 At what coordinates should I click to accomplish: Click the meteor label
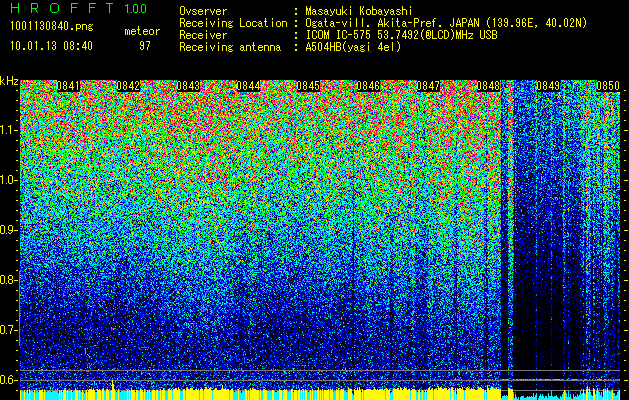142,31
